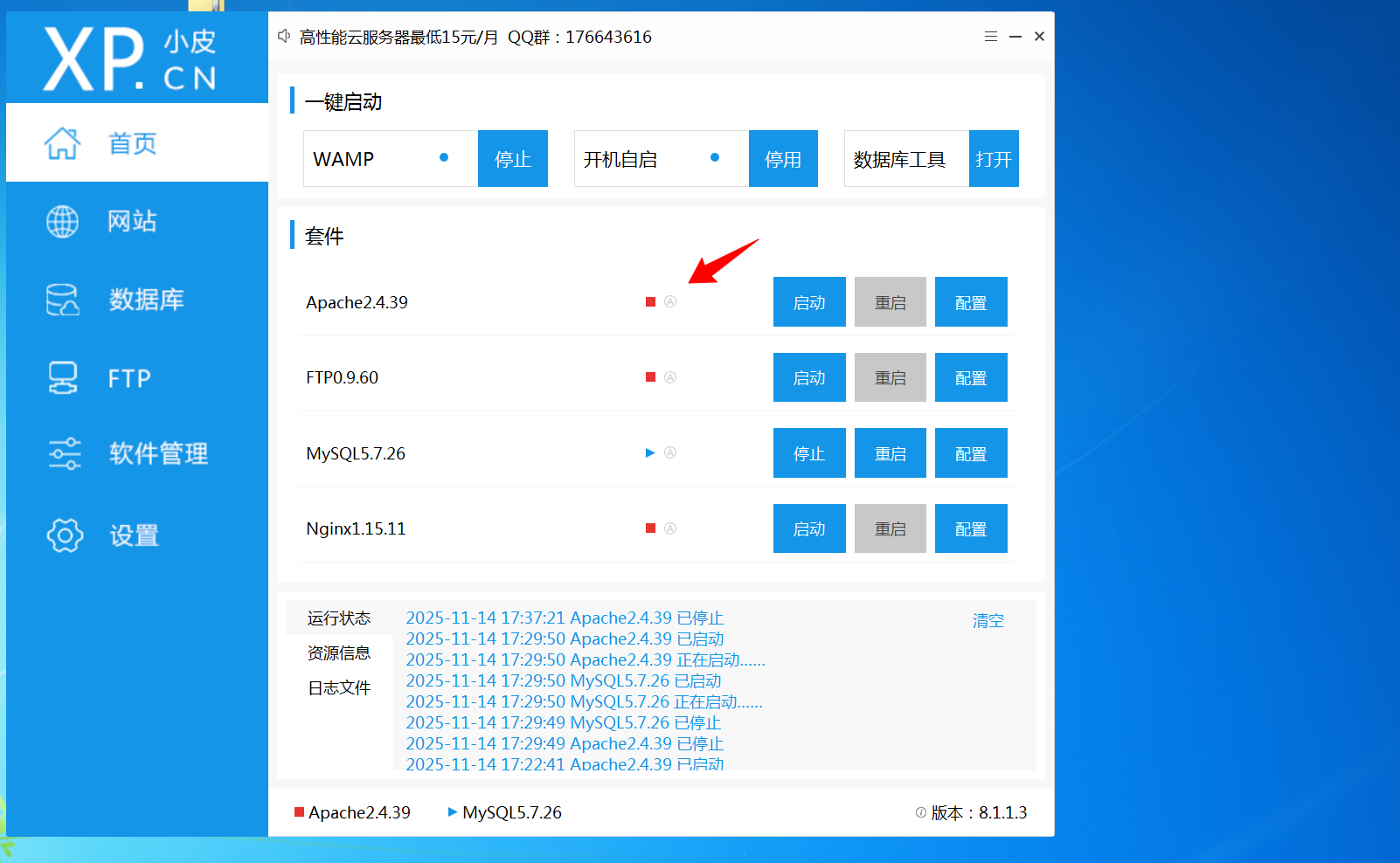
Task: Start FTP0.9.60 with 启动
Action: point(809,377)
